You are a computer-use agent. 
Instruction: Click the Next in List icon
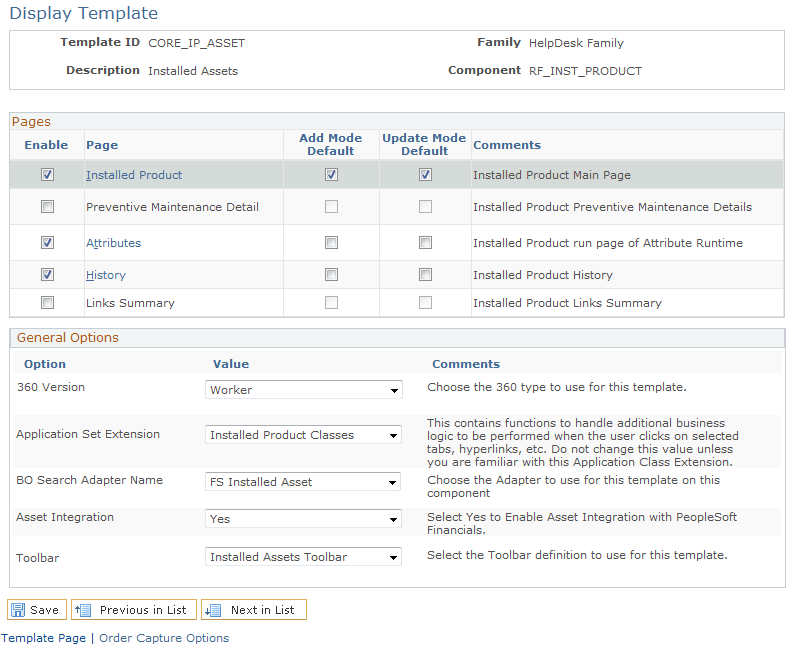click(x=213, y=610)
